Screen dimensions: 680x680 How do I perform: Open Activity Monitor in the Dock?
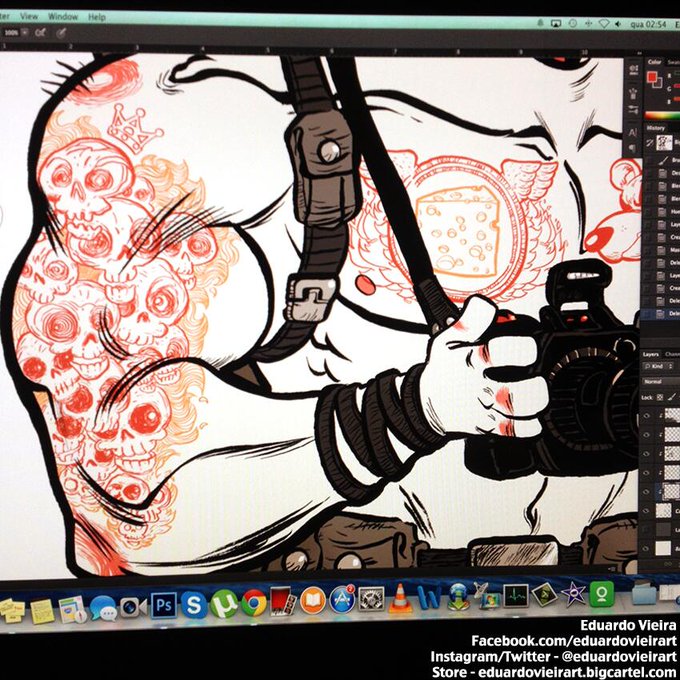[516, 595]
